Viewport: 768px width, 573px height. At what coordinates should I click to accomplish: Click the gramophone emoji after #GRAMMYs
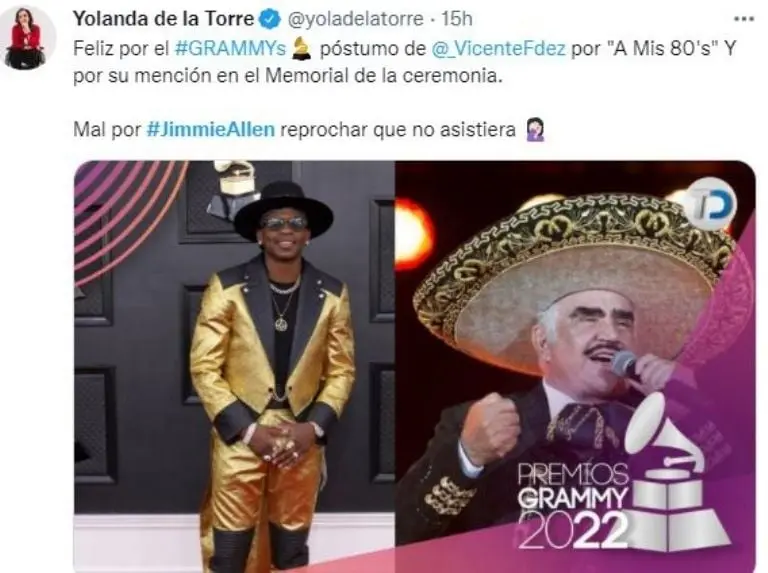pyautogui.click(x=301, y=49)
